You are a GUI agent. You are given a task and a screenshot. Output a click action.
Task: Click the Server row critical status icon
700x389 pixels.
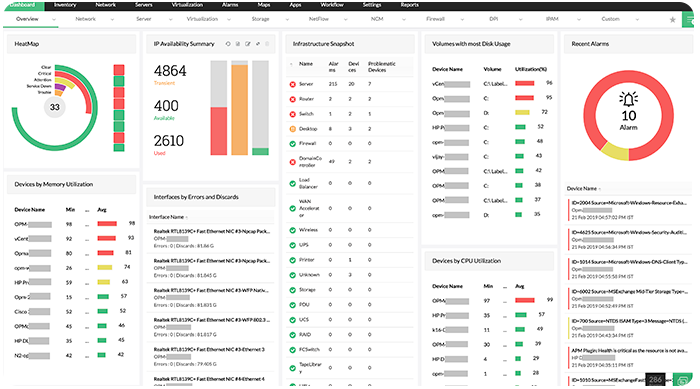(x=292, y=84)
